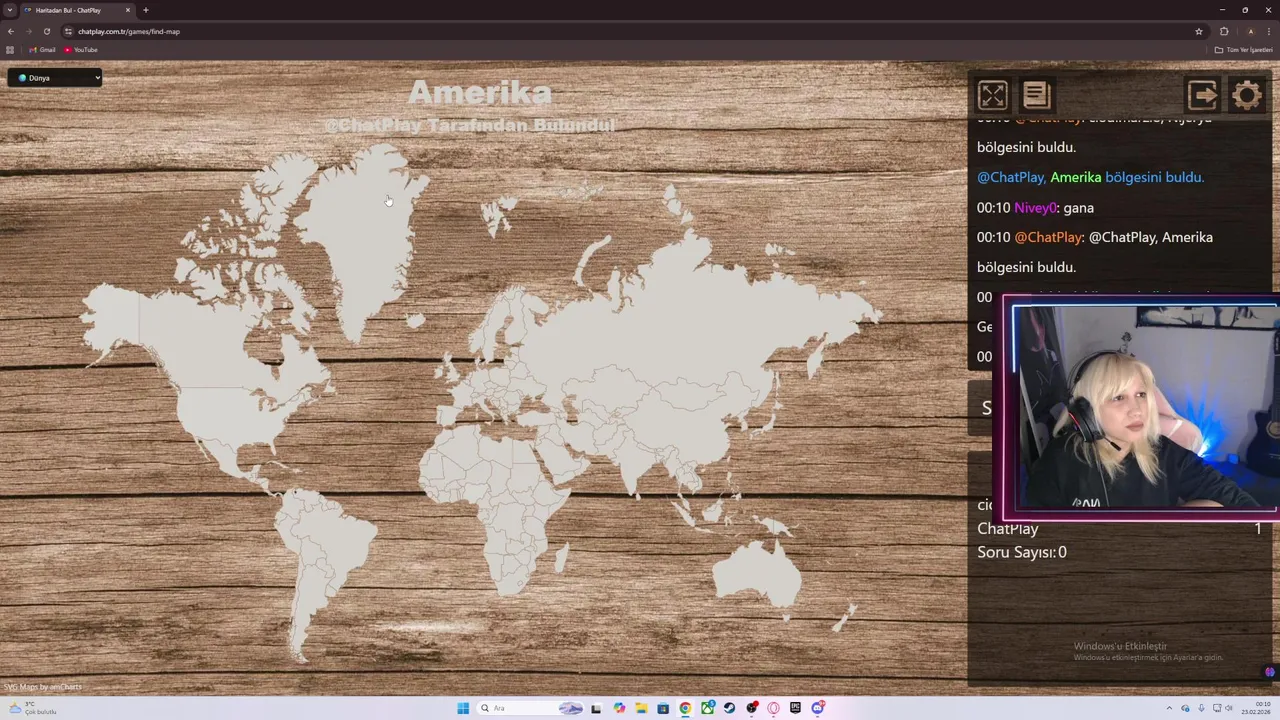The height and width of the screenshot is (720, 1280).
Task: Click the microphone tray icon
Action: pyautogui.click(x=1201, y=708)
